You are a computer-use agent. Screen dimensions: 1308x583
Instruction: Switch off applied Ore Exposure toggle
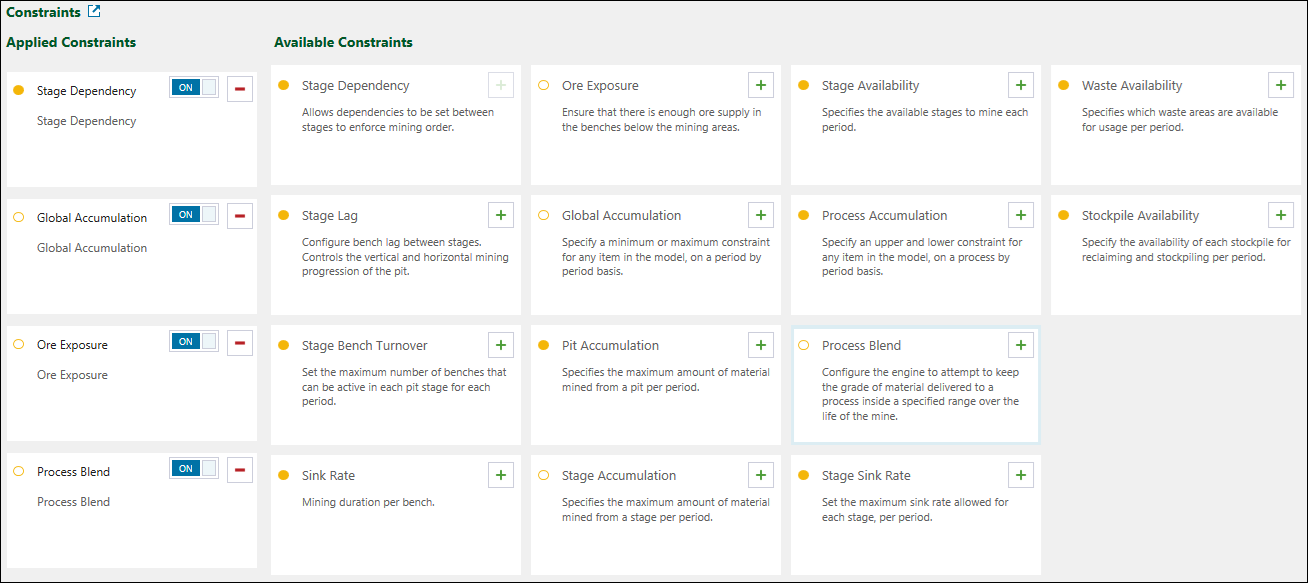coord(194,341)
